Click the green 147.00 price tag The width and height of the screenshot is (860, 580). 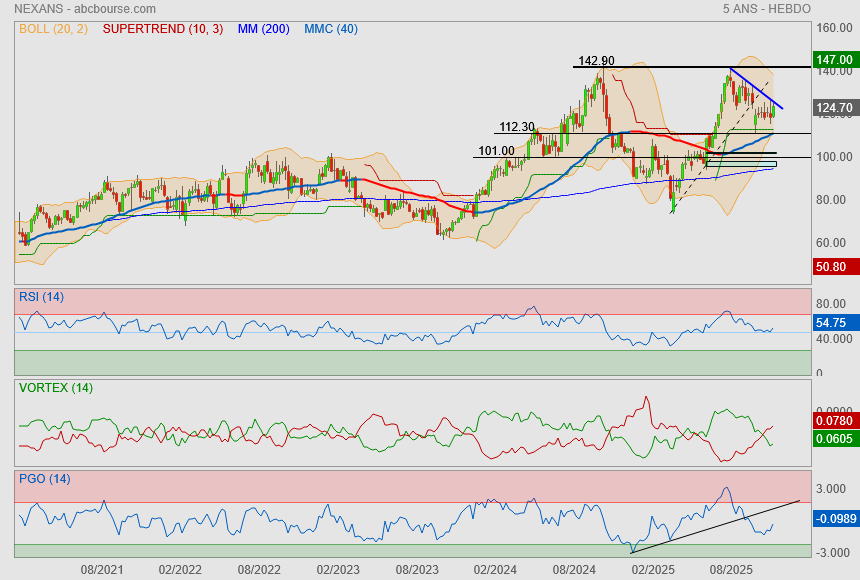pyautogui.click(x=833, y=61)
